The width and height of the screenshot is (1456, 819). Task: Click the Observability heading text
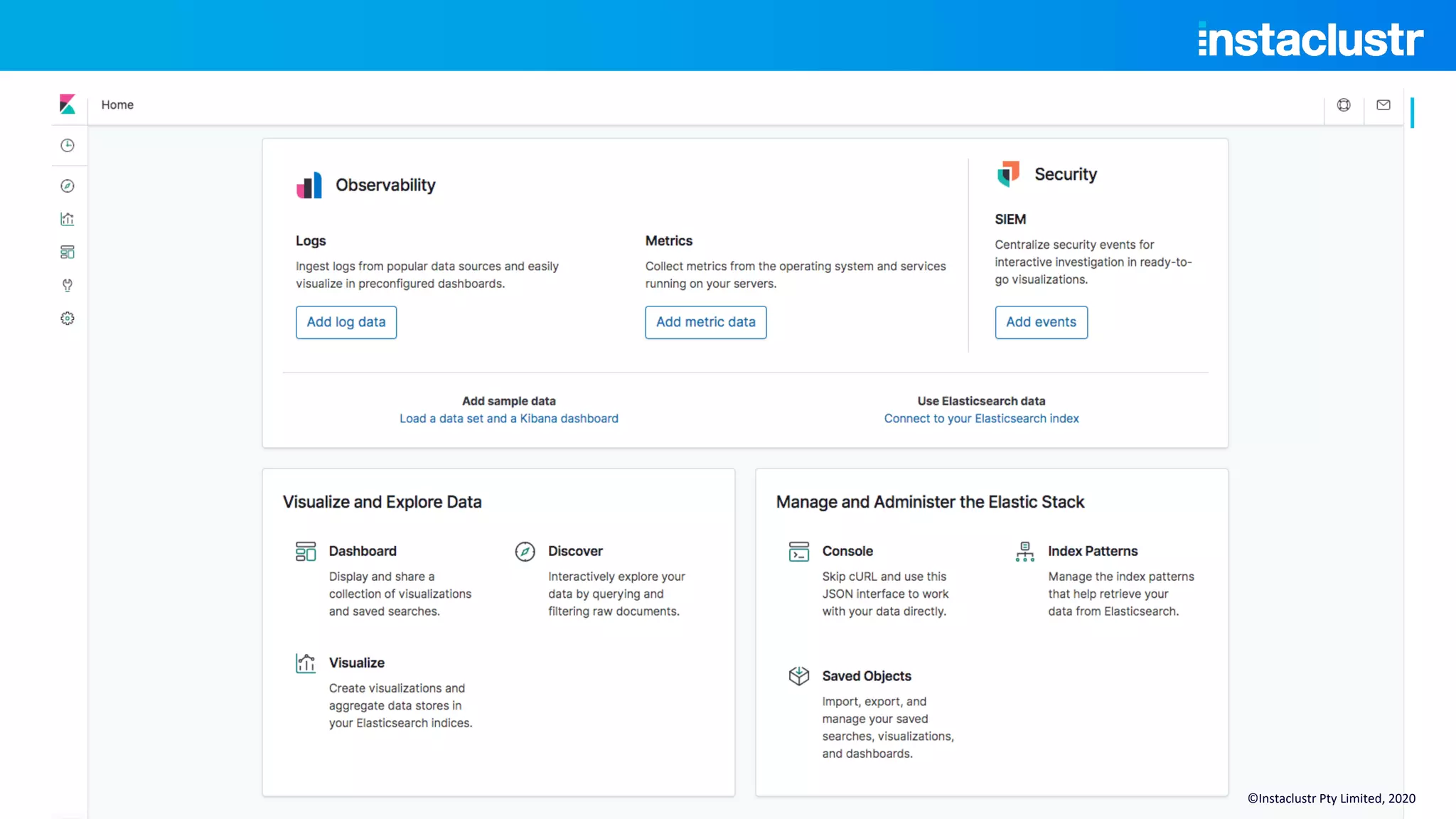coord(385,185)
